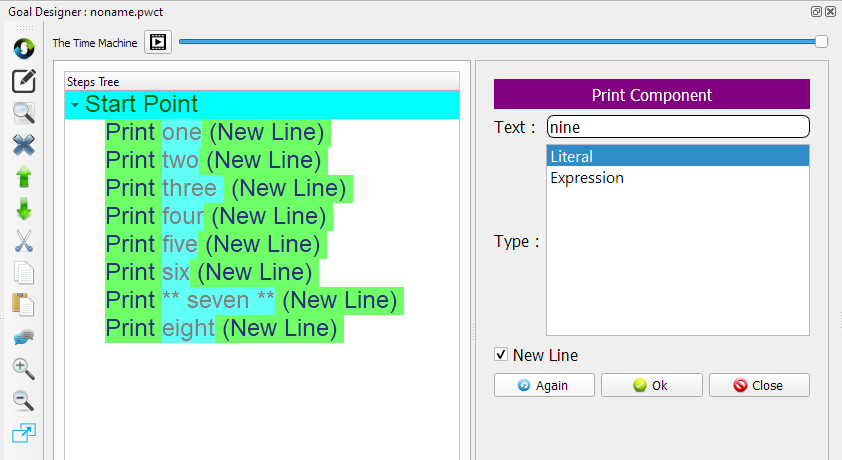842x460 pixels.
Task: Click the edit pencil icon in the sidebar
Action: click(x=24, y=80)
